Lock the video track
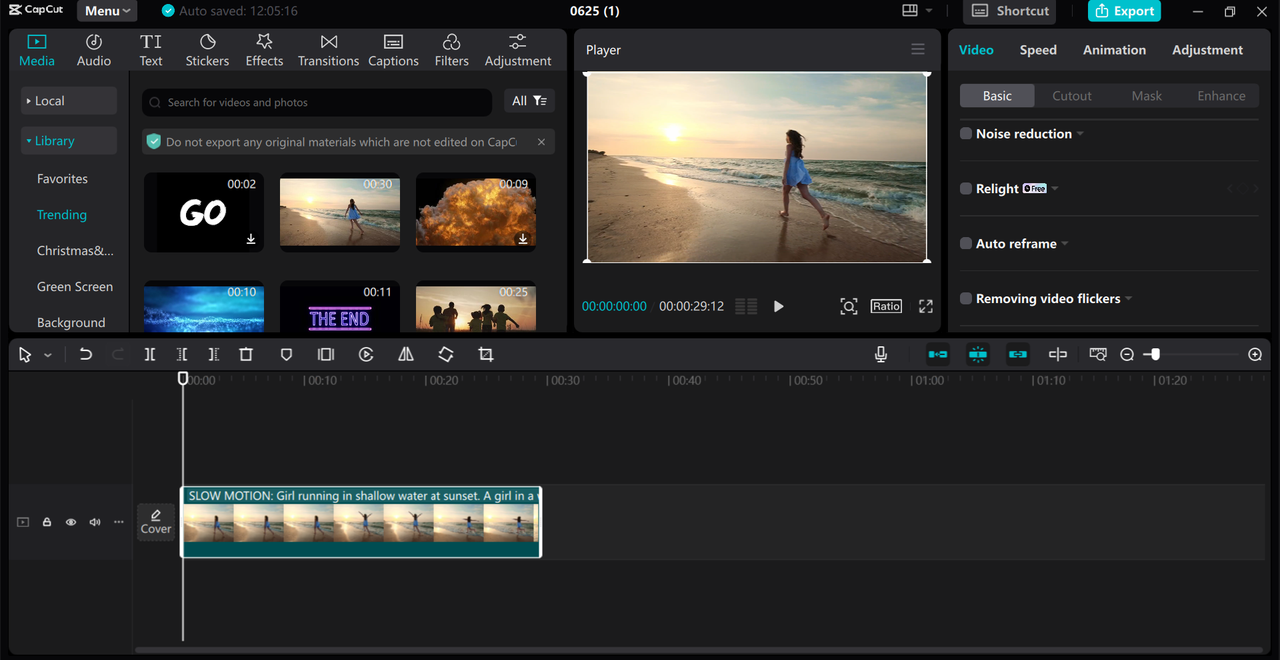1280x660 pixels. point(46,521)
